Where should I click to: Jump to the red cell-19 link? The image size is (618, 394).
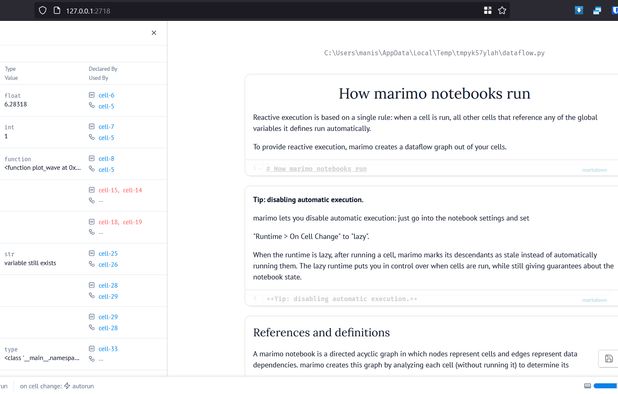click(x=132, y=222)
